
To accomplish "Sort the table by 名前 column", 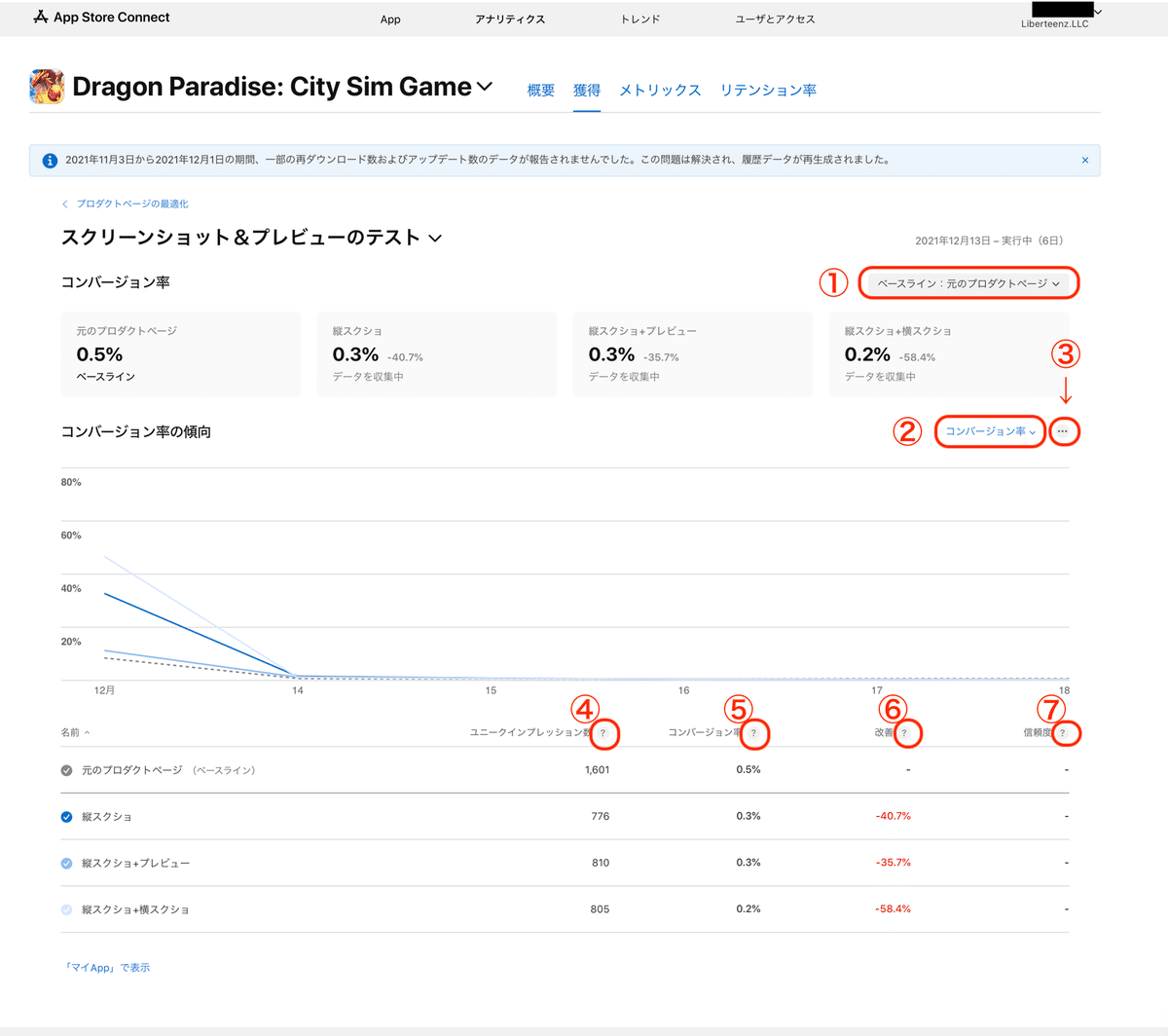I will coord(75,732).
